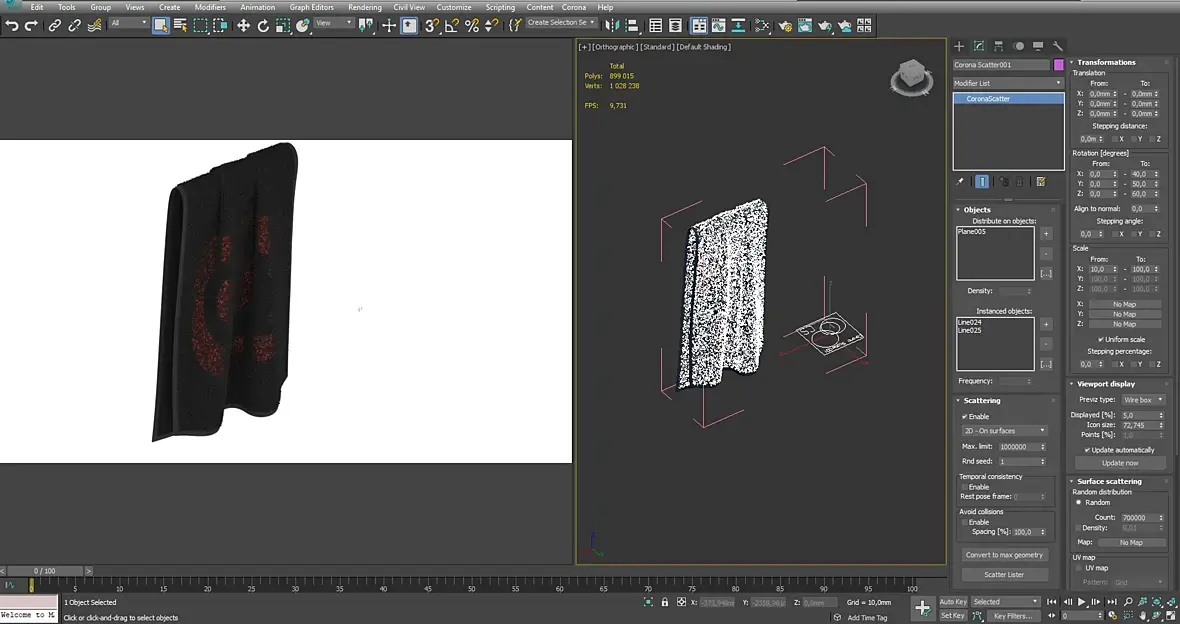Expand the 2D - On surfaces dropdown
This screenshot has height=624, width=1180.
click(x=1004, y=431)
